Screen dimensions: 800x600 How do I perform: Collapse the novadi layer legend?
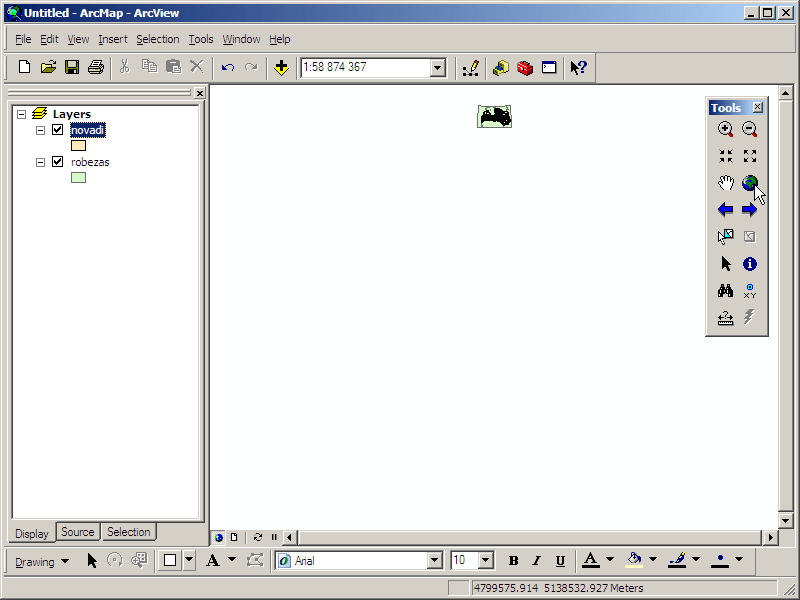40,131
